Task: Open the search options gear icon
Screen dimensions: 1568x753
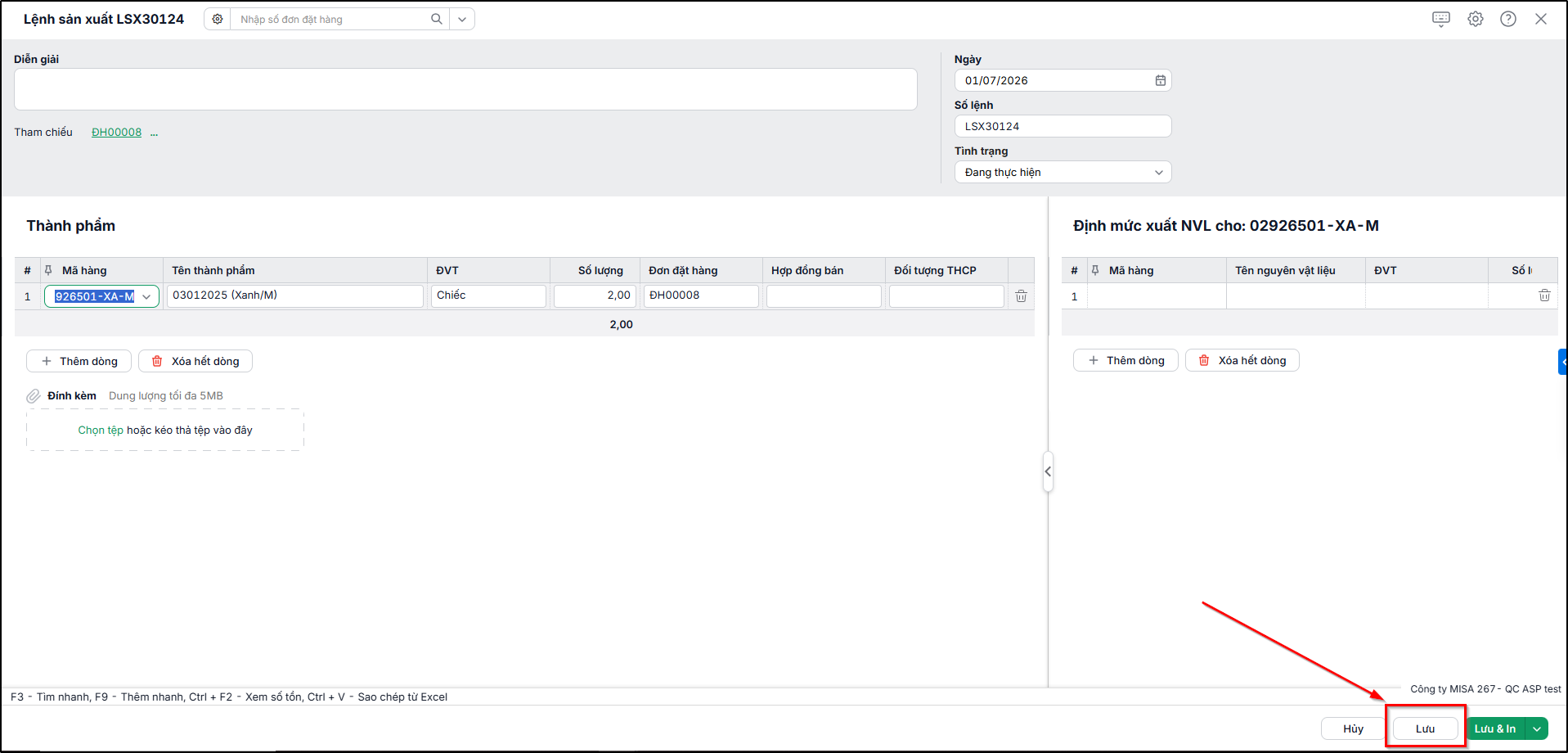Action: [218, 19]
